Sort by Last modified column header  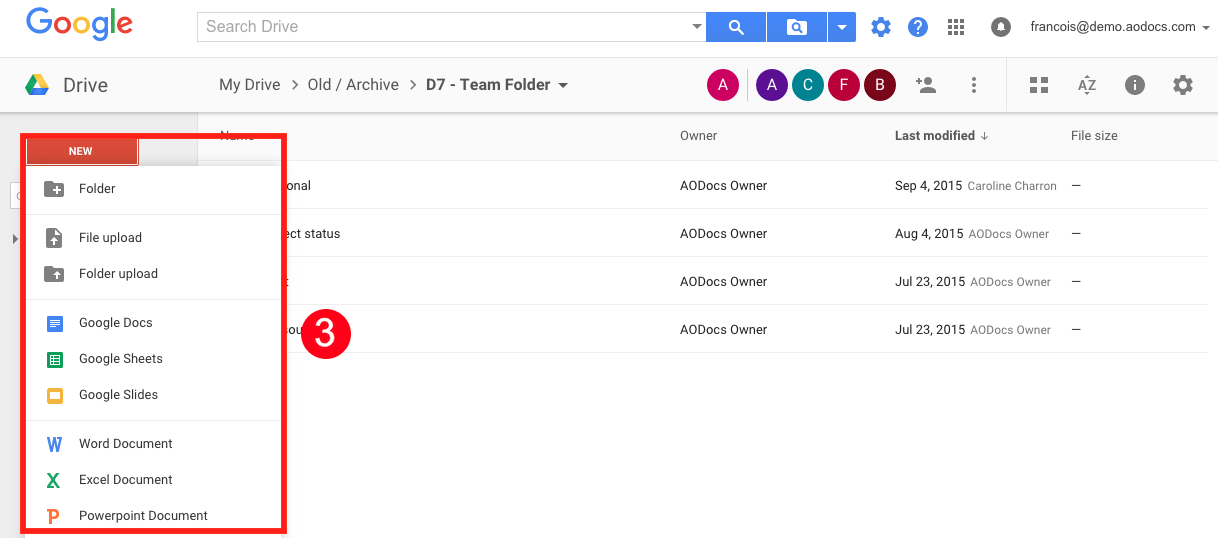tap(941, 136)
